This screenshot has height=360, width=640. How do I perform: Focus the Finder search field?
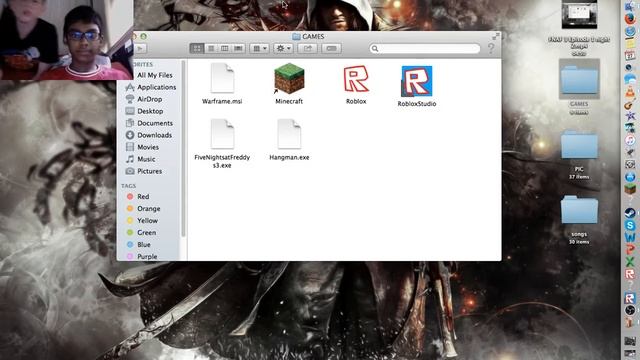click(x=424, y=49)
